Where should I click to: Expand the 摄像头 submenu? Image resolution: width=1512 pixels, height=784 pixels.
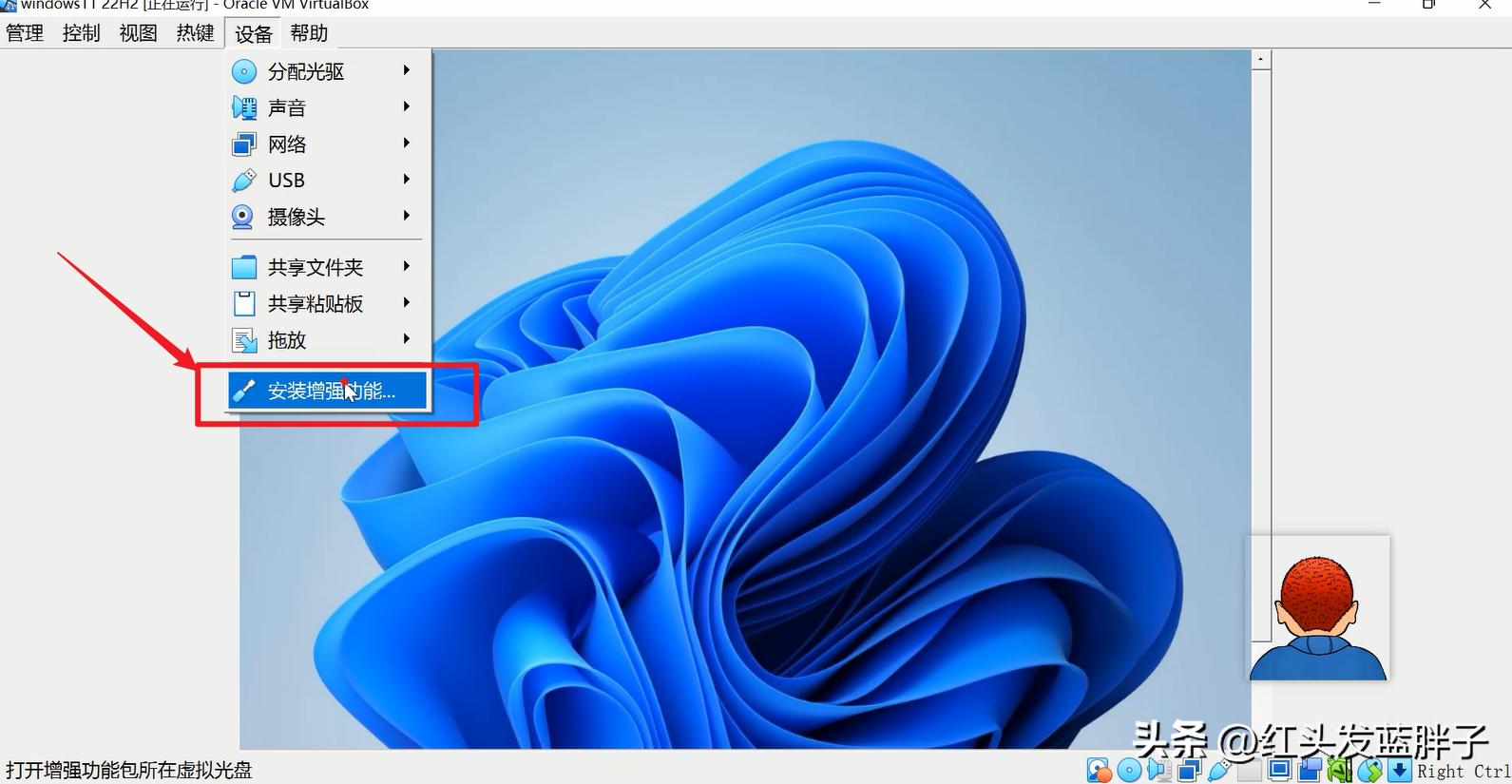328,217
